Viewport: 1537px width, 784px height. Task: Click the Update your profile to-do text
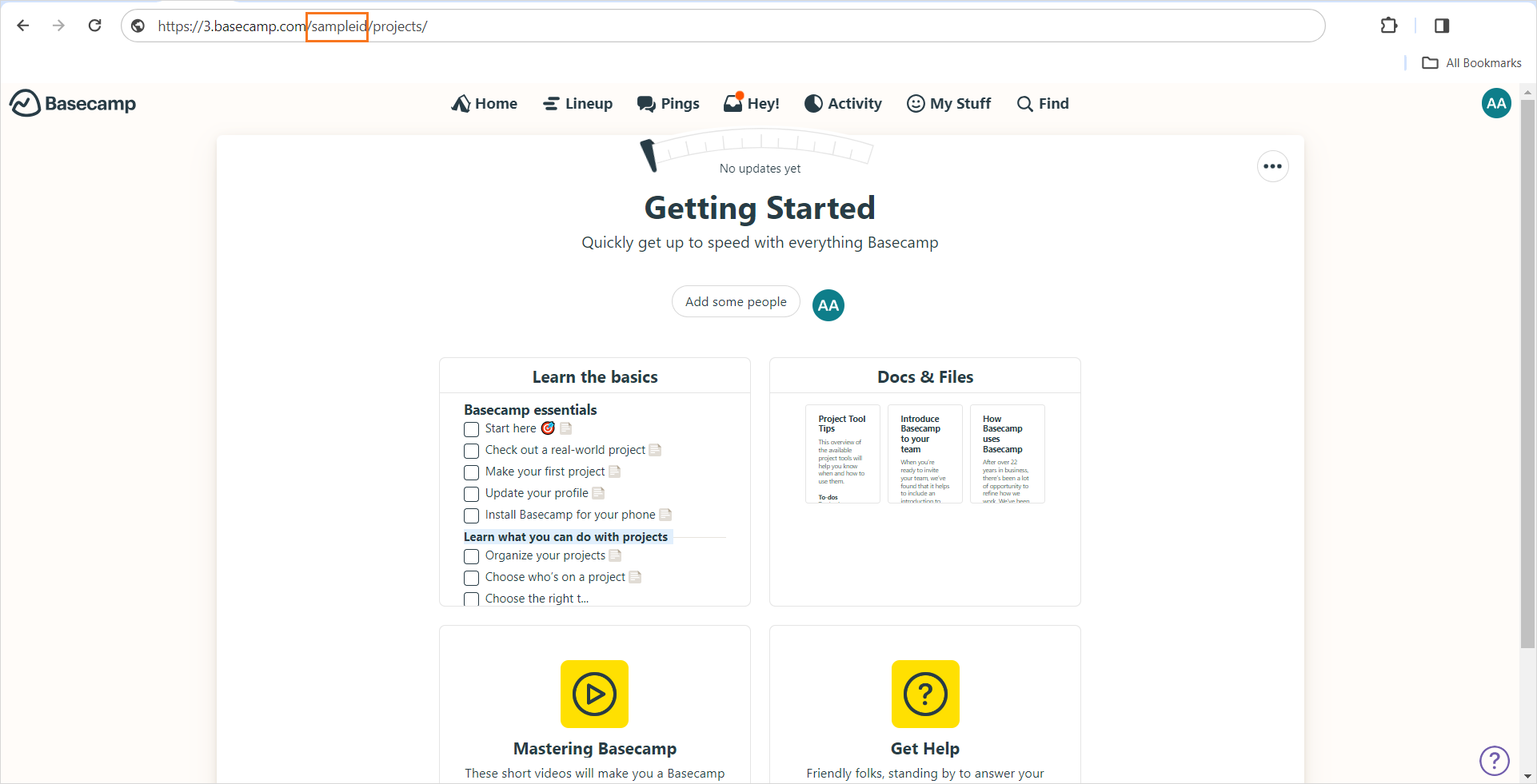coord(537,493)
